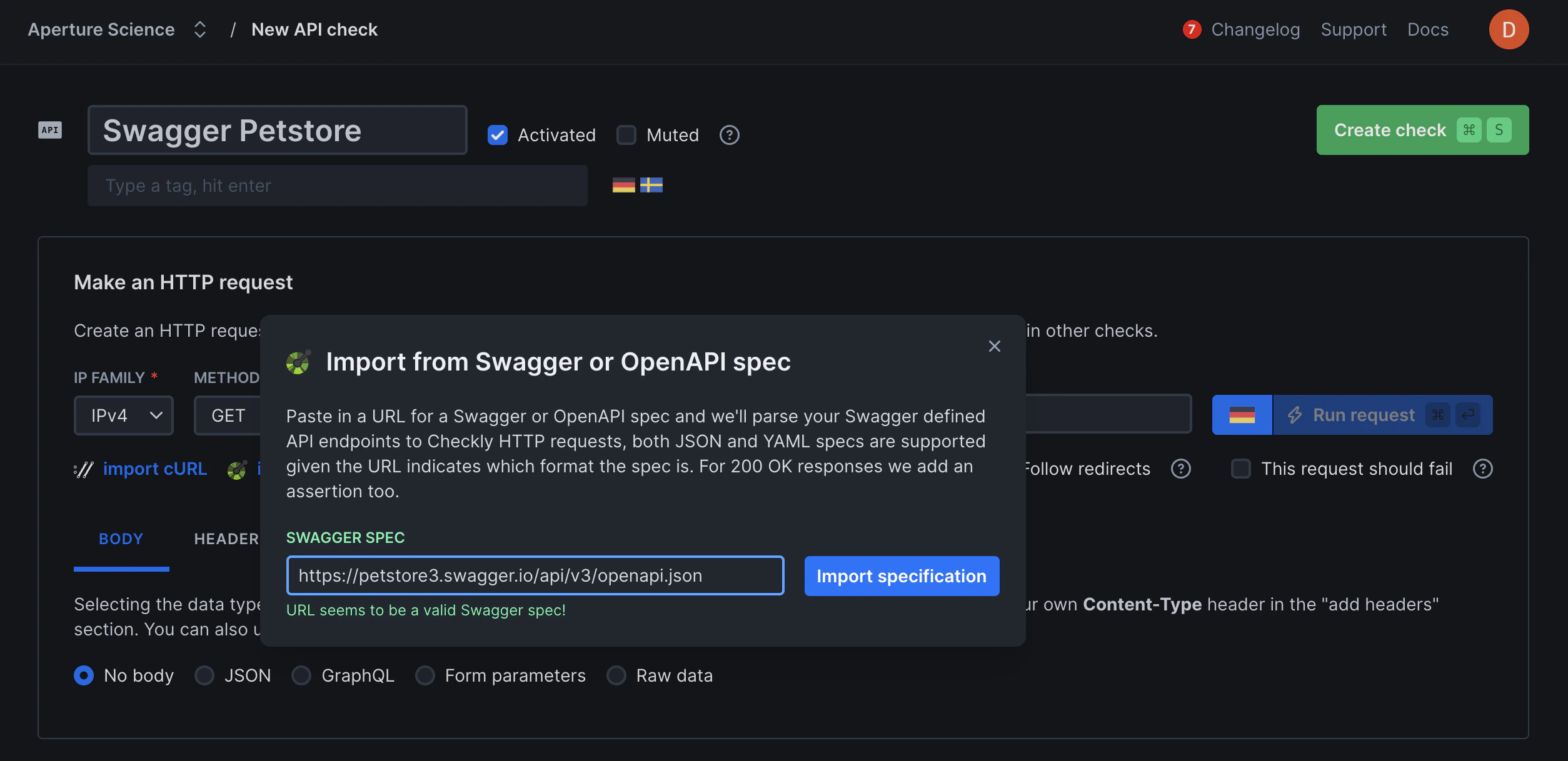Enable the Muted checkbox
This screenshot has width=1568, height=761.
(x=626, y=135)
